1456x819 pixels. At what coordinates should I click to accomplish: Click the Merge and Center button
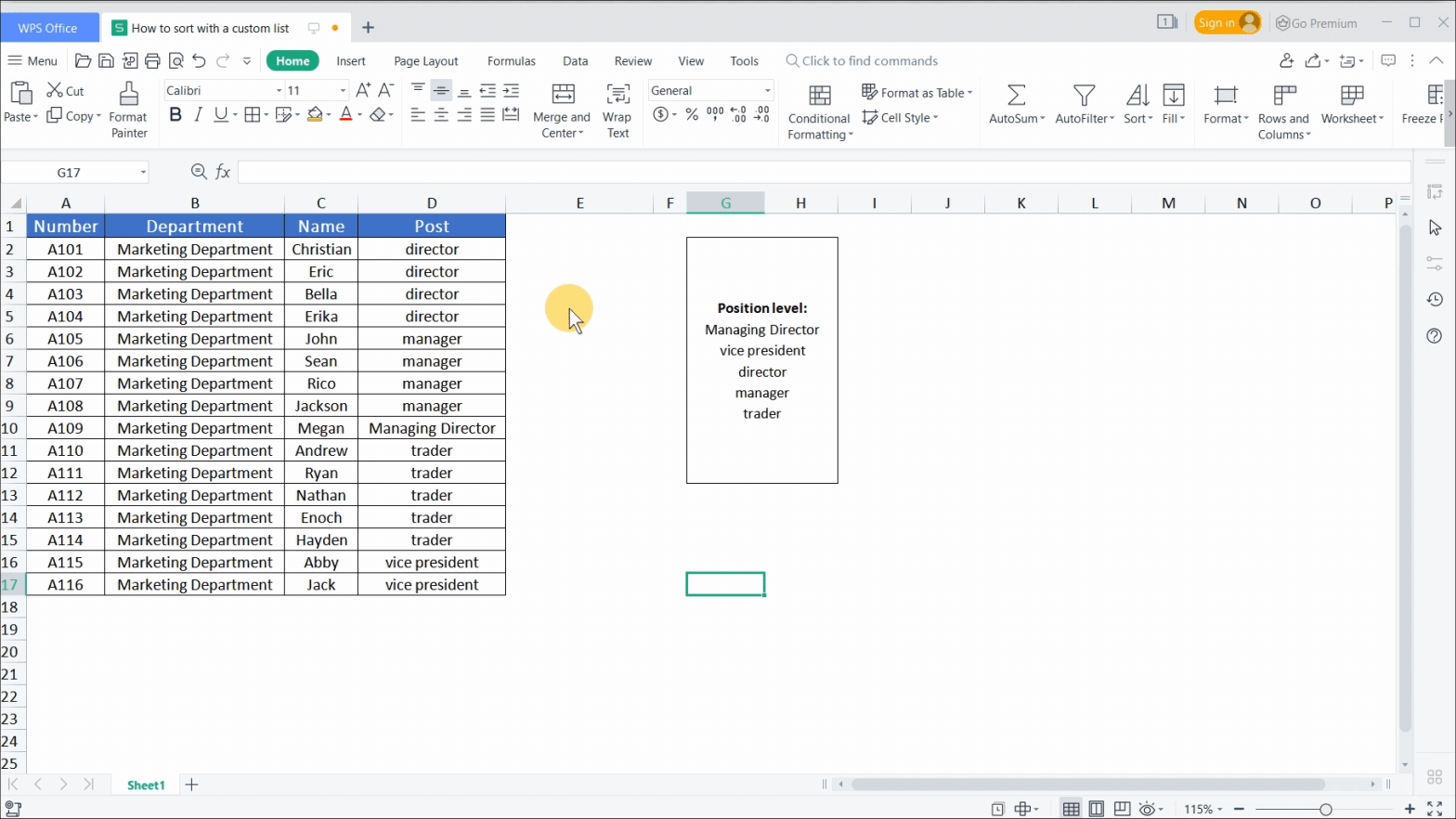562,110
